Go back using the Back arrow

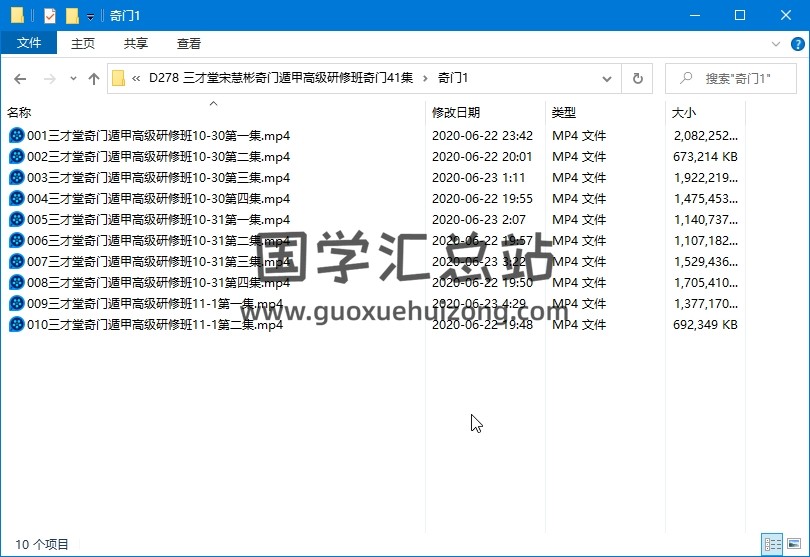click(20, 78)
